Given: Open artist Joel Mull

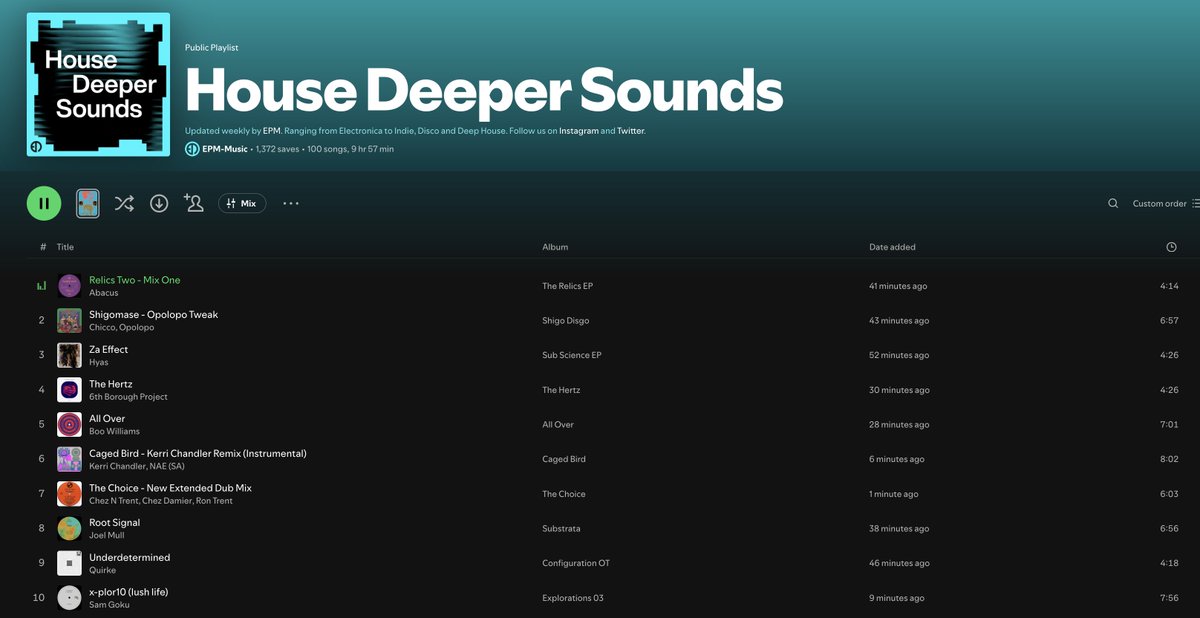Looking at the screenshot, I should point(106,535).
